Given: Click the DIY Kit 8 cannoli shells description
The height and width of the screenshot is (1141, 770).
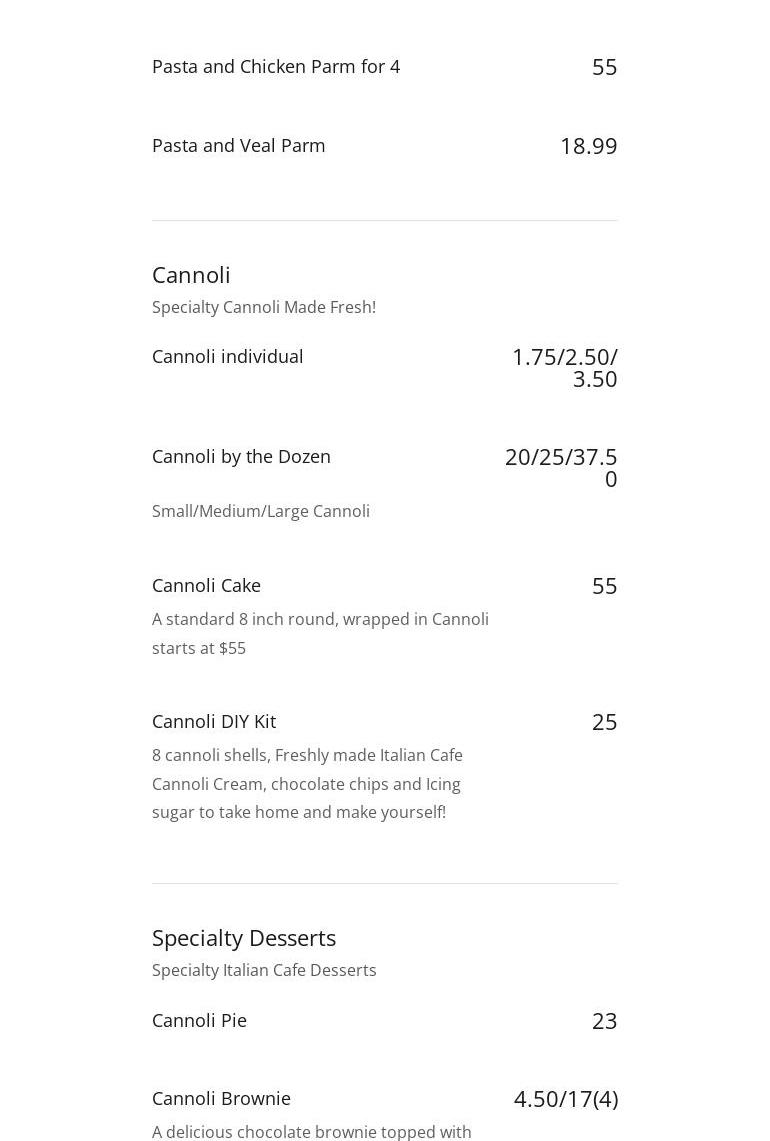Looking at the screenshot, I should point(307,783).
